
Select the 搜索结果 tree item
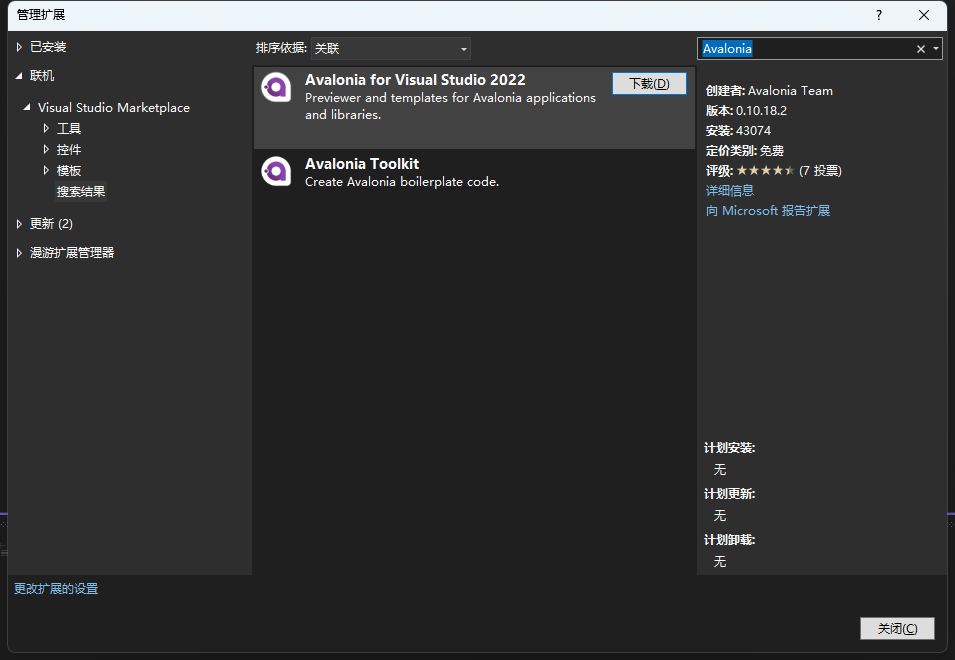(81, 192)
